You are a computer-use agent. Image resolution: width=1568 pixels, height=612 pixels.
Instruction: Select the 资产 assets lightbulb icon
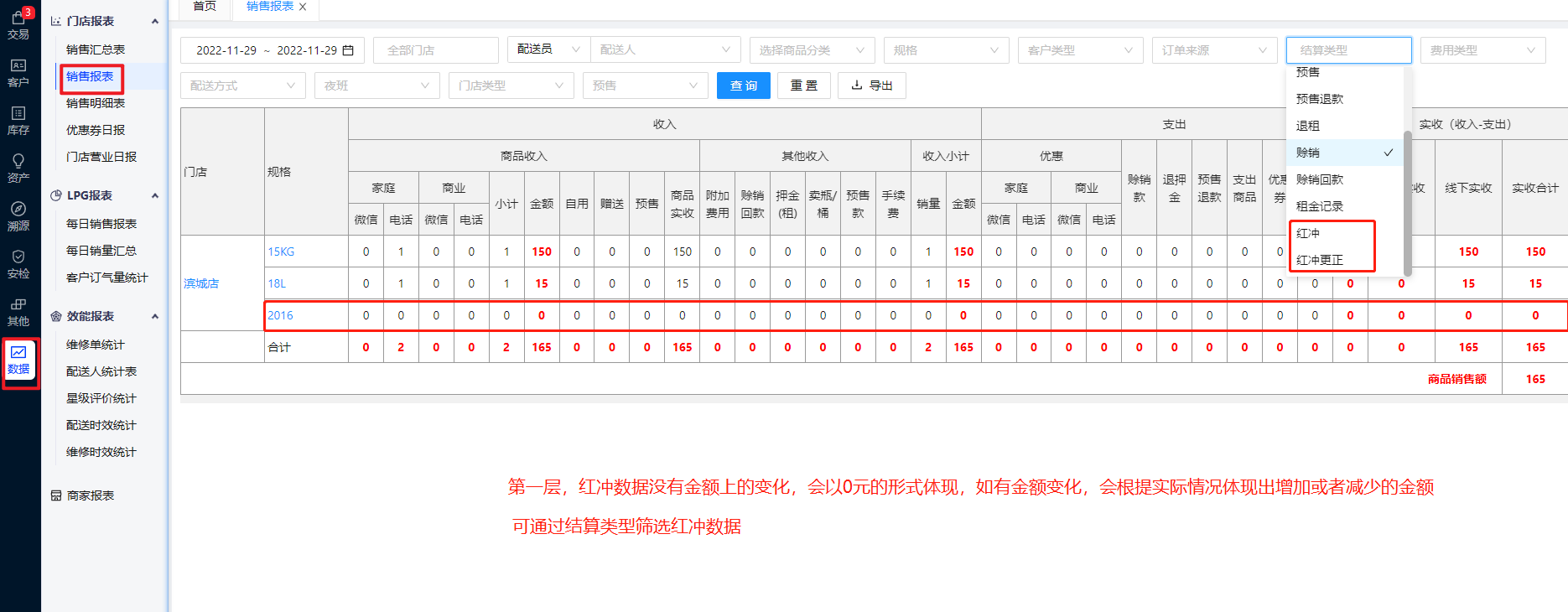[18, 167]
